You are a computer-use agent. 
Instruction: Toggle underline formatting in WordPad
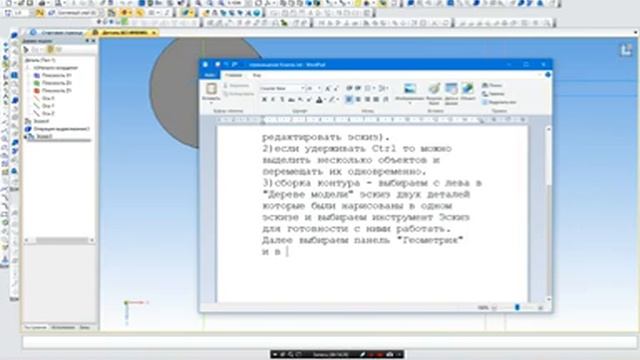282,99
